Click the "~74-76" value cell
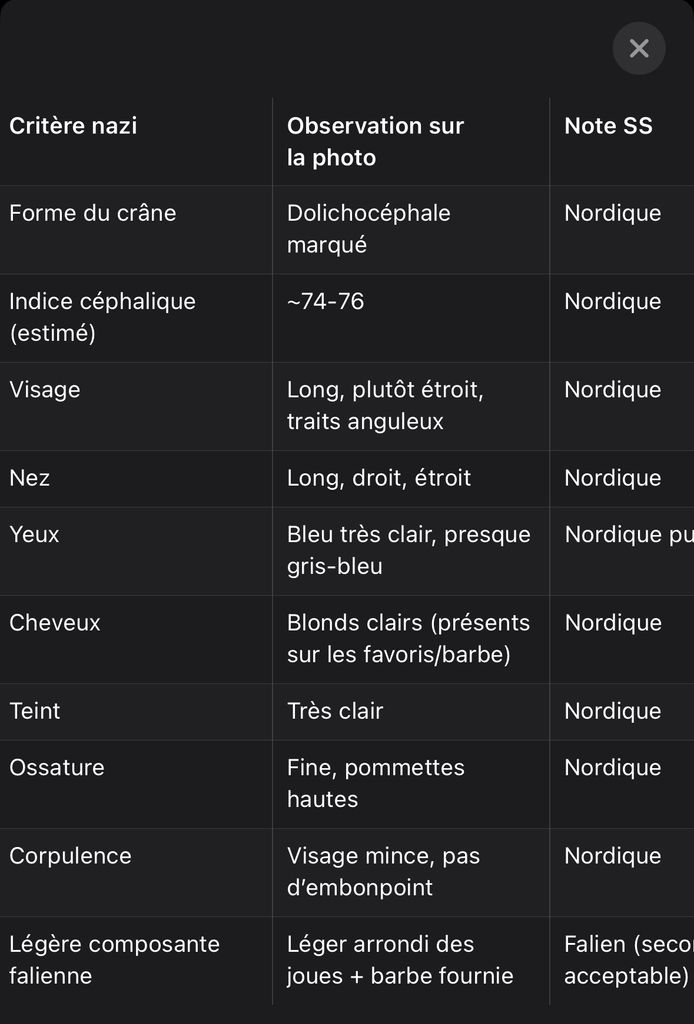Viewport: 694px width, 1024px height. [325, 301]
